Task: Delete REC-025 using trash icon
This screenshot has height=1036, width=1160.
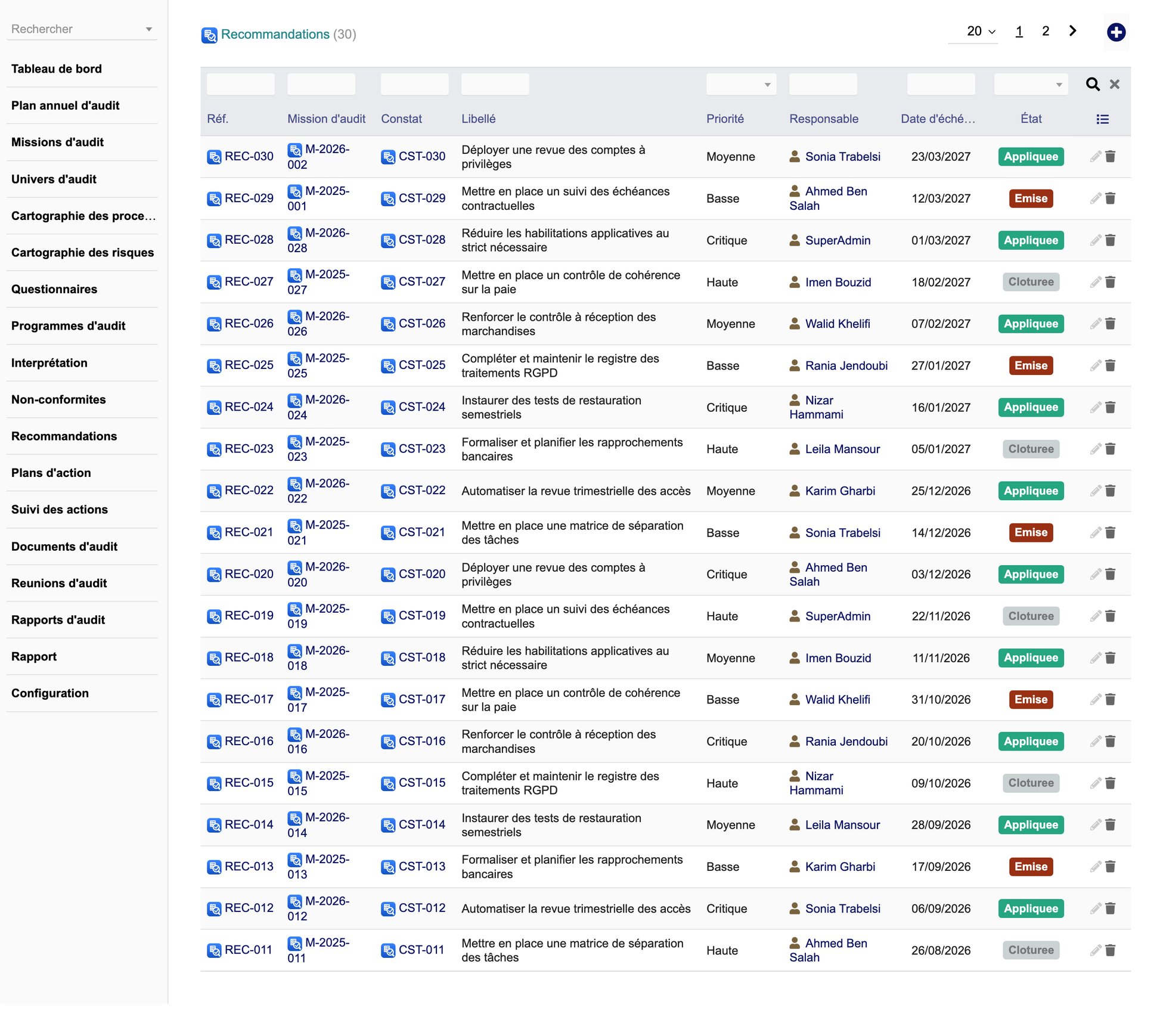Action: [x=1110, y=365]
